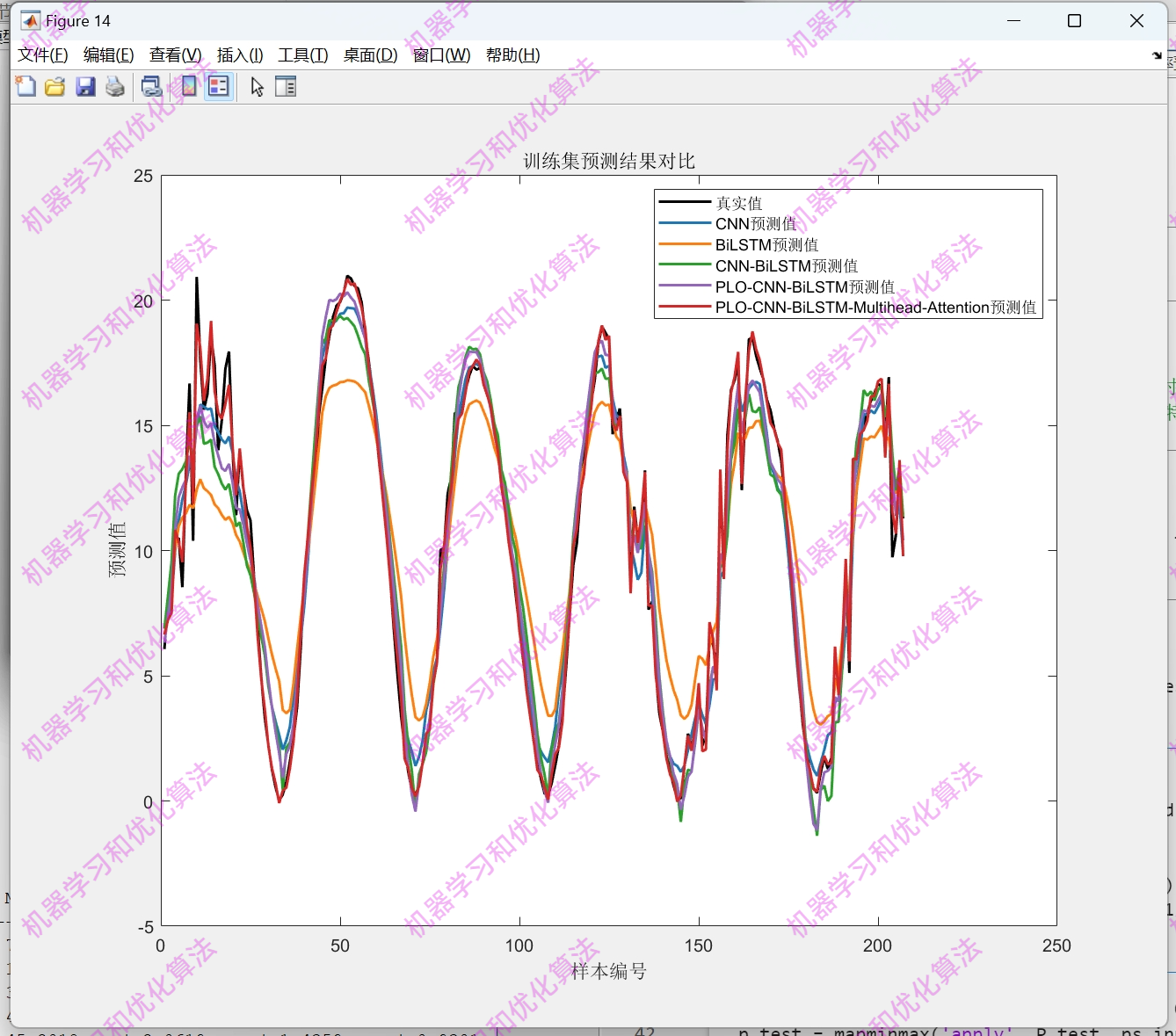Print the figure with the printer icon
The image size is (1176, 1036).
pos(115,86)
